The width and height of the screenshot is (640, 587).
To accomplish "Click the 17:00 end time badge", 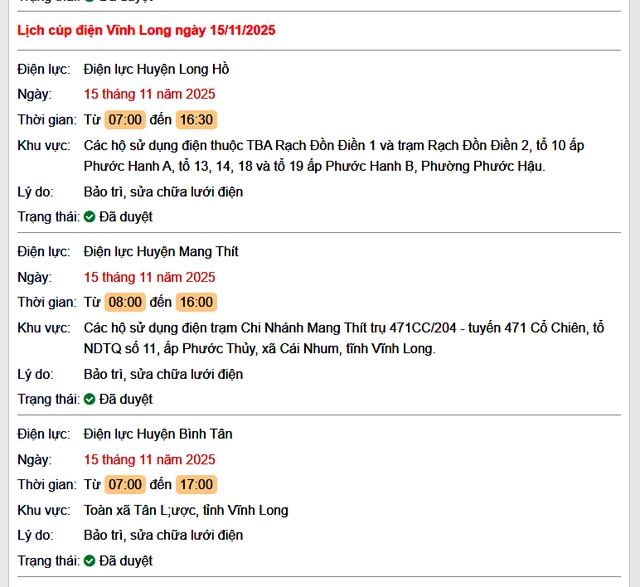I will pyautogui.click(x=196, y=484).
